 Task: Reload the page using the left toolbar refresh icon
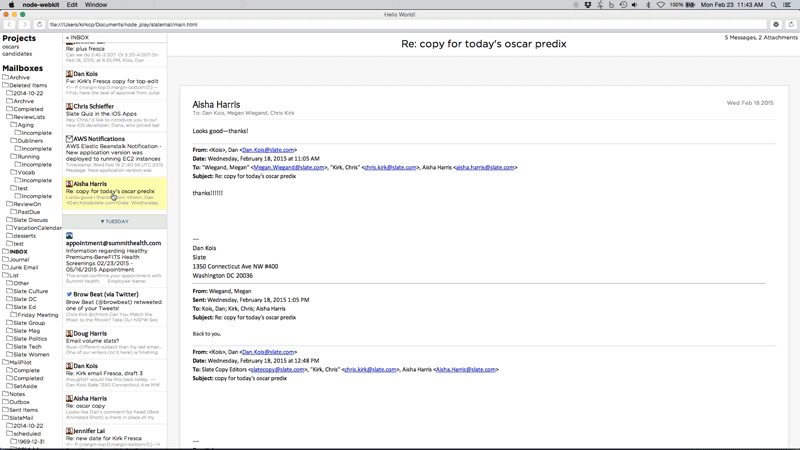39,24
